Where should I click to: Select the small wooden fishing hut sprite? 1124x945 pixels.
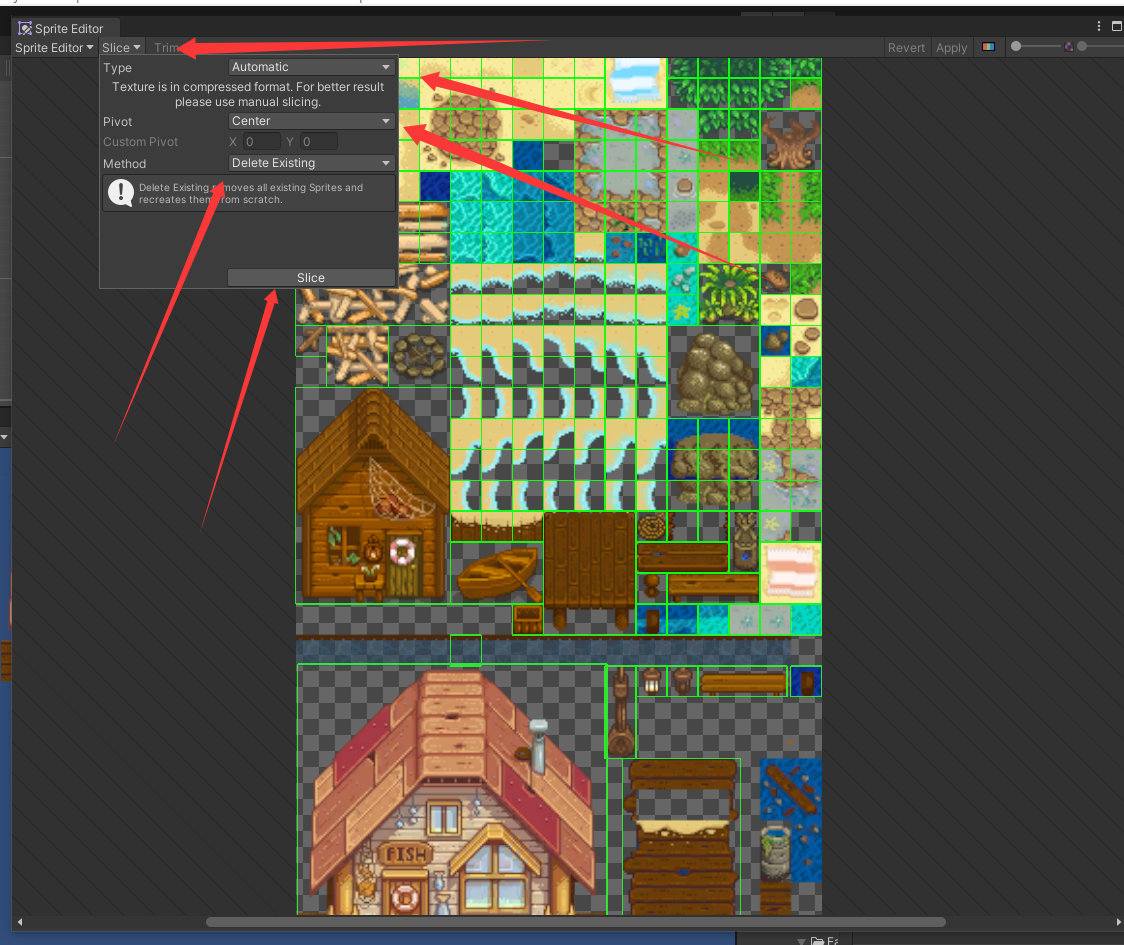click(x=373, y=496)
